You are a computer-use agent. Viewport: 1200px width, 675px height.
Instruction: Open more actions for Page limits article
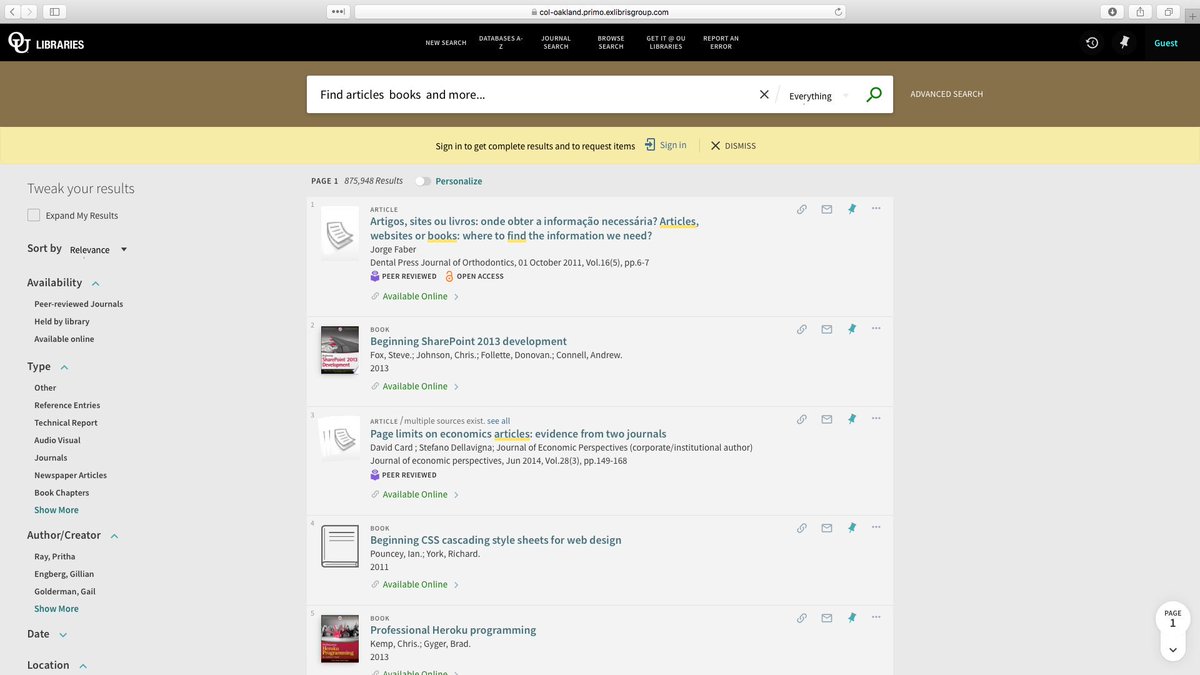click(876, 418)
